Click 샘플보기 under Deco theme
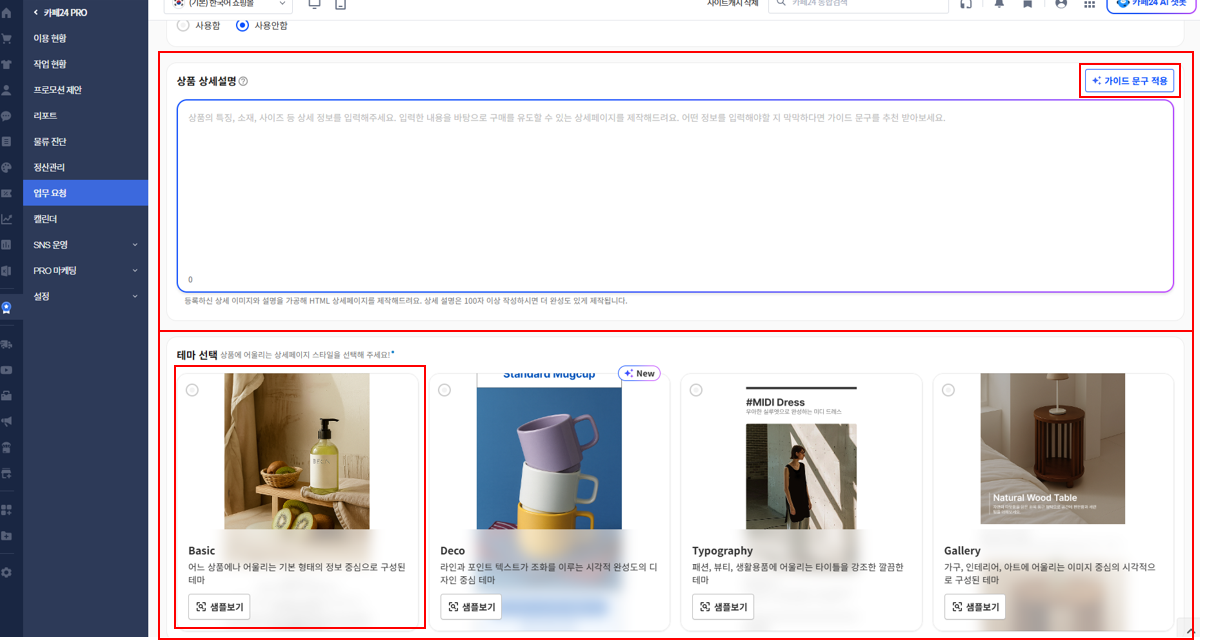 471,607
